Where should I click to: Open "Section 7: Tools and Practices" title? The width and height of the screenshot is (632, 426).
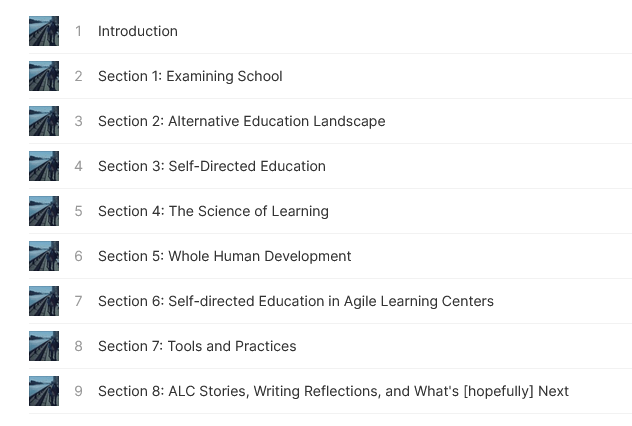(x=197, y=346)
